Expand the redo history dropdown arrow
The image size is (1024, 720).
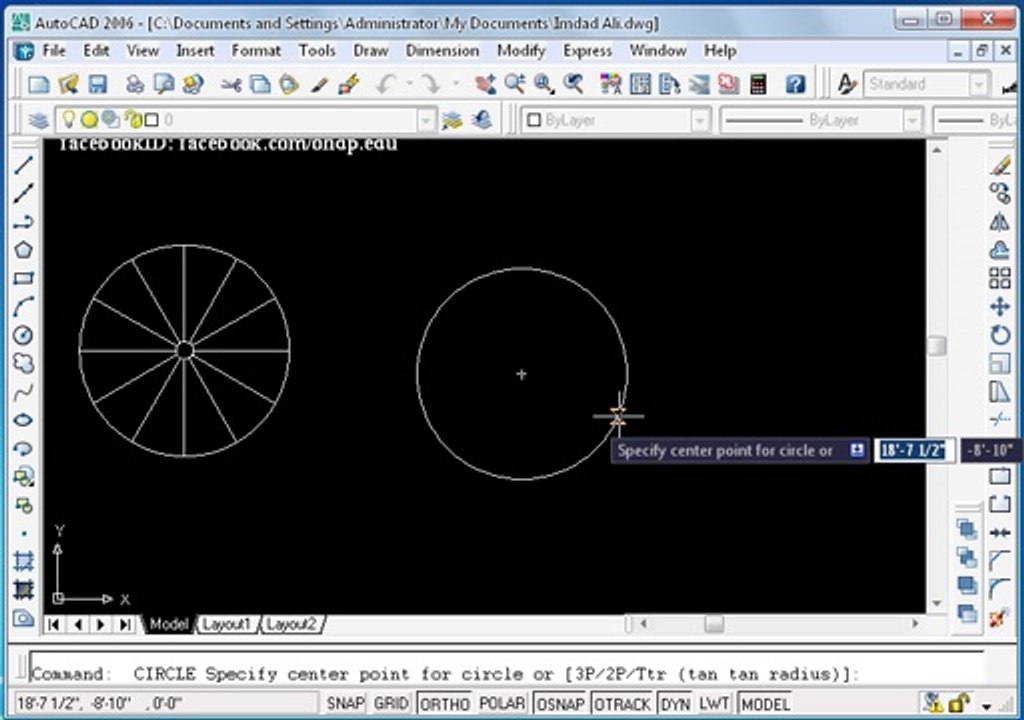(x=455, y=84)
